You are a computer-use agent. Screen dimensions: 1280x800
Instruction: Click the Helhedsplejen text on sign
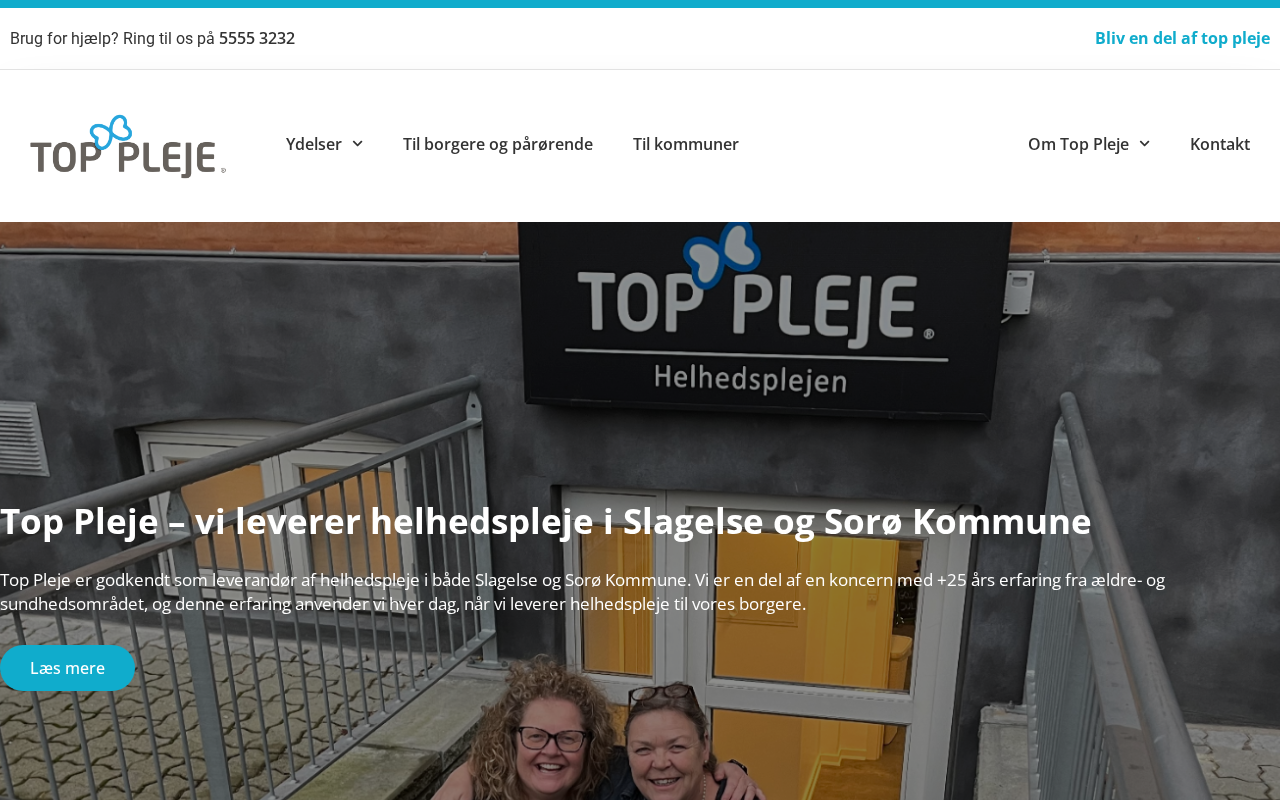pyautogui.click(x=751, y=379)
